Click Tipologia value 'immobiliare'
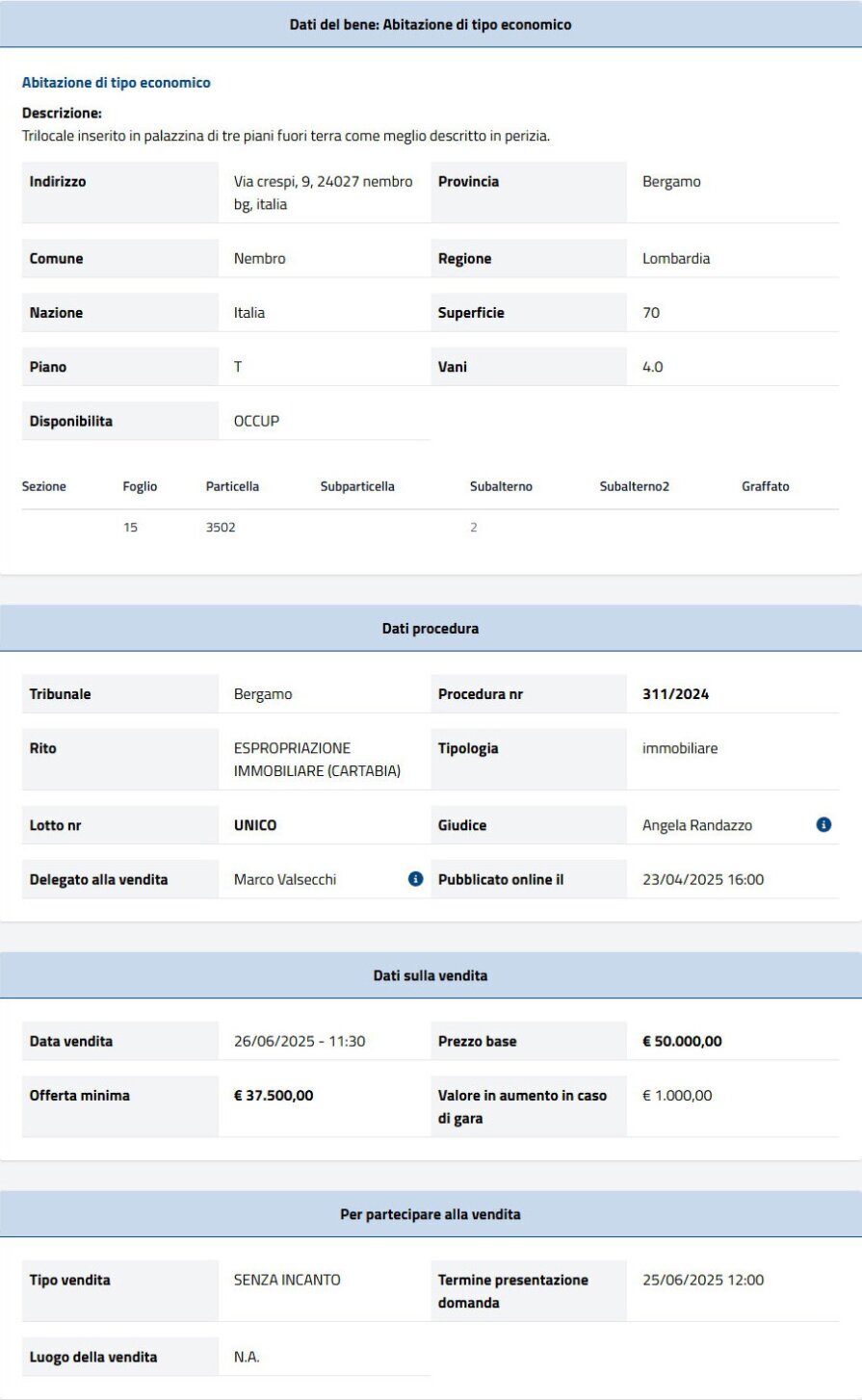Viewport: 862px width, 1400px height. click(x=680, y=748)
